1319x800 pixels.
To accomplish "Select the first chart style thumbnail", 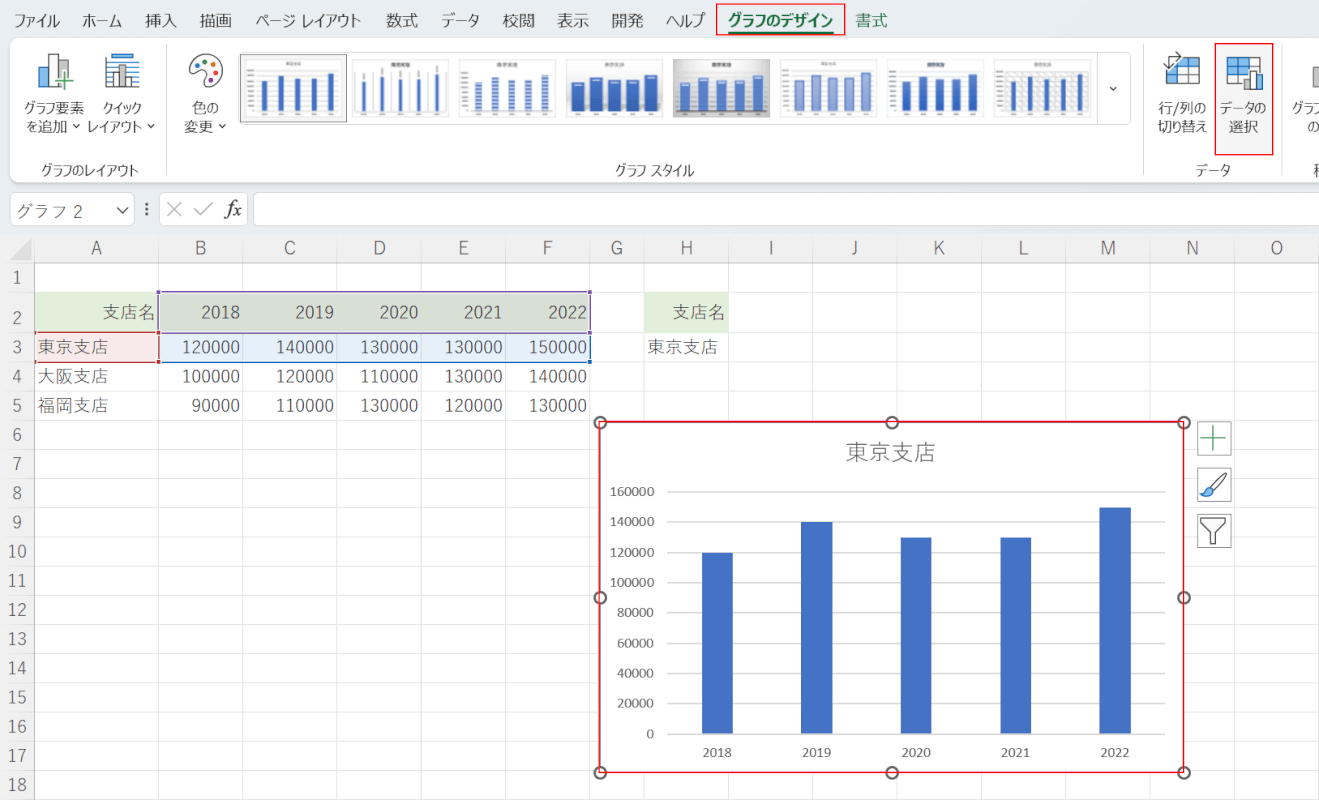I will click(293, 88).
